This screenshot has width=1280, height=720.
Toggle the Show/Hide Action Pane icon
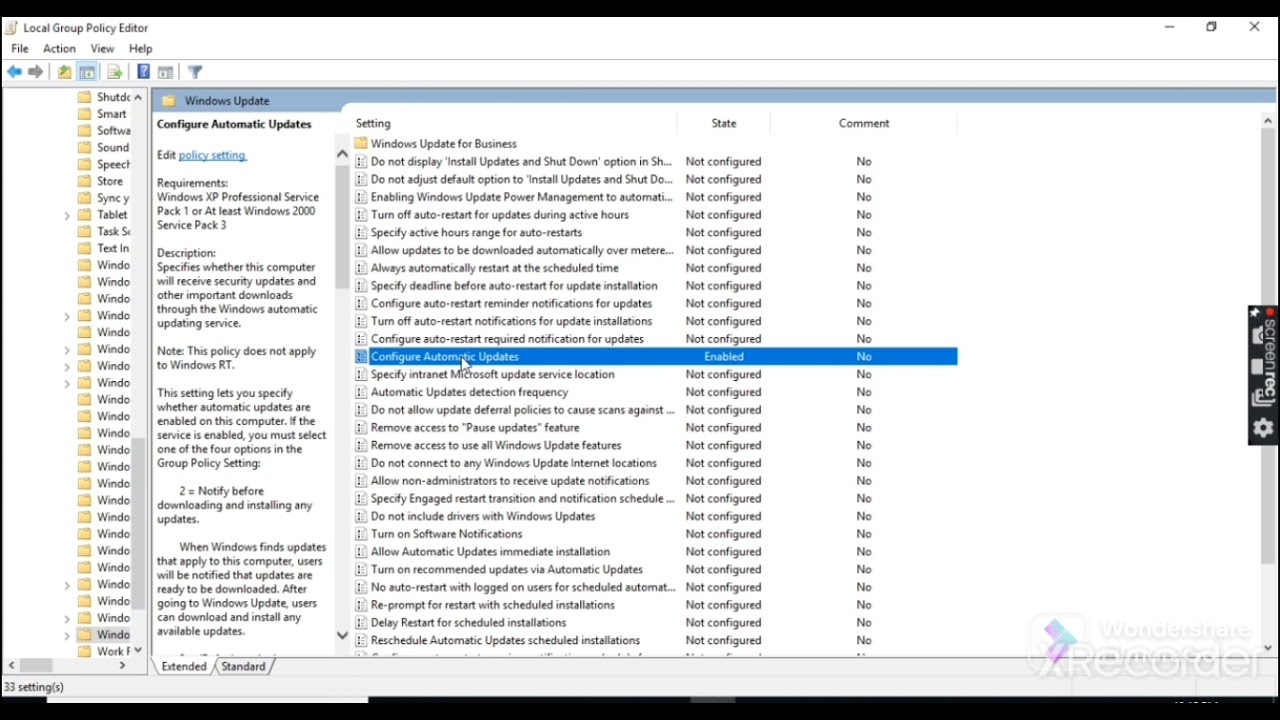(166, 72)
